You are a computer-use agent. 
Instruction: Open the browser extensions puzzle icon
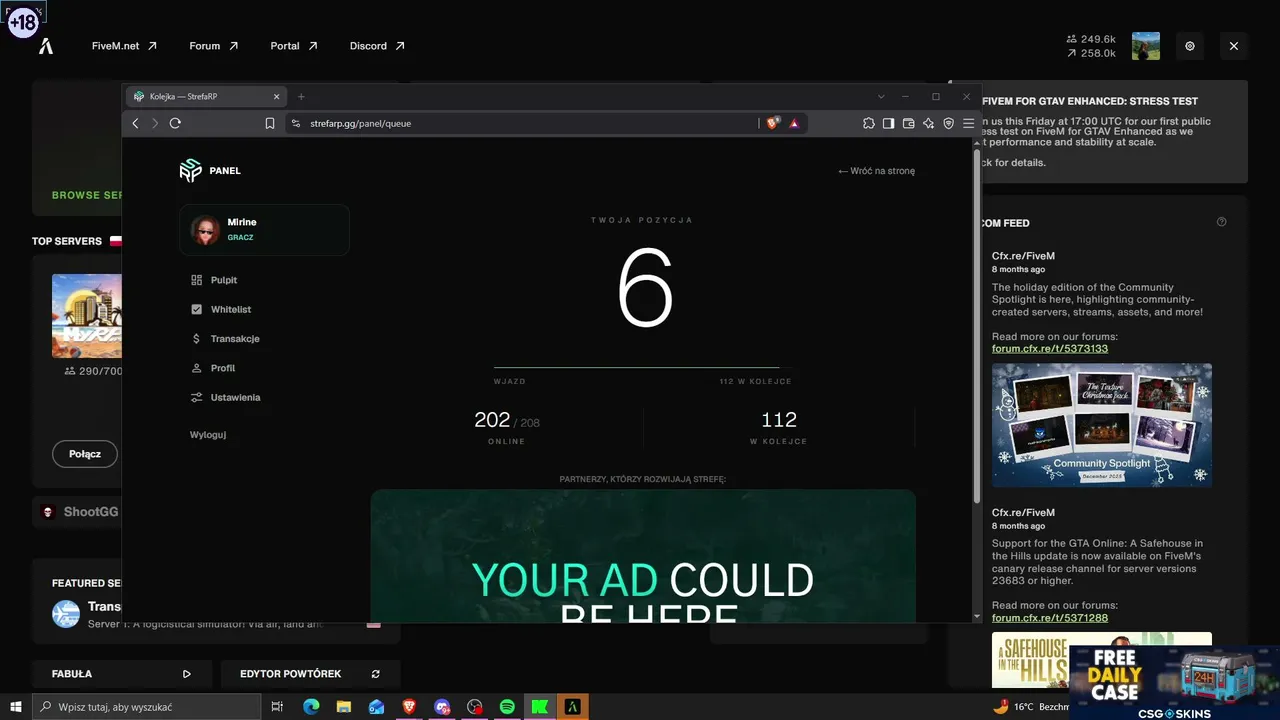pyautogui.click(x=868, y=123)
